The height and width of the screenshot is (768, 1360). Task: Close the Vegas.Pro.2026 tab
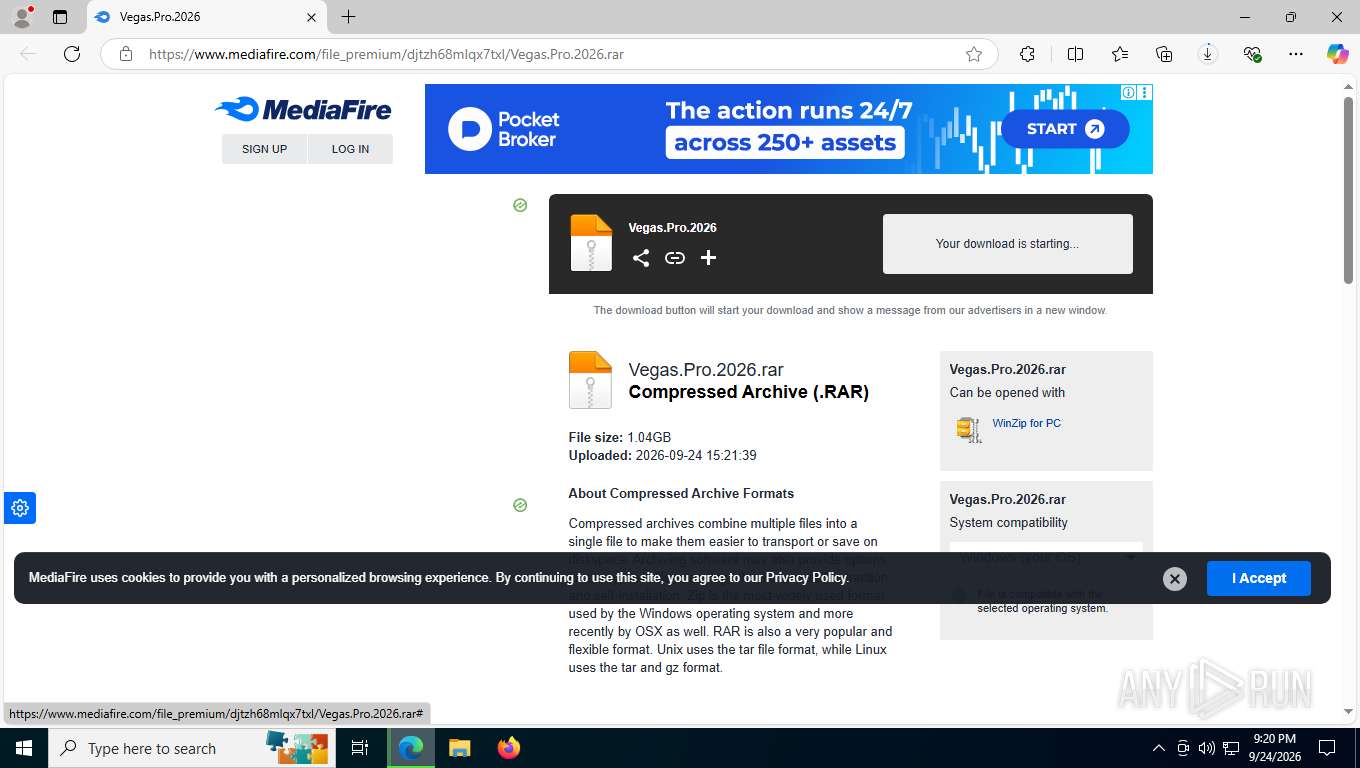pos(311,17)
